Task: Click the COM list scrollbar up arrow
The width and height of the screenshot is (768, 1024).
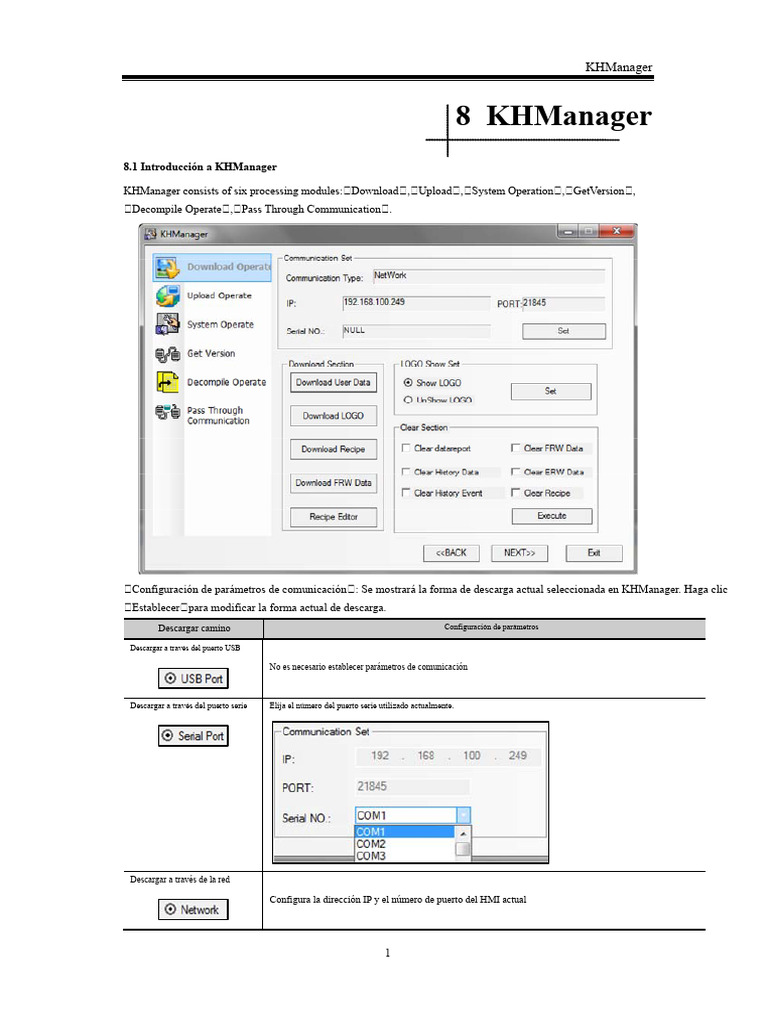Action: point(462,834)
